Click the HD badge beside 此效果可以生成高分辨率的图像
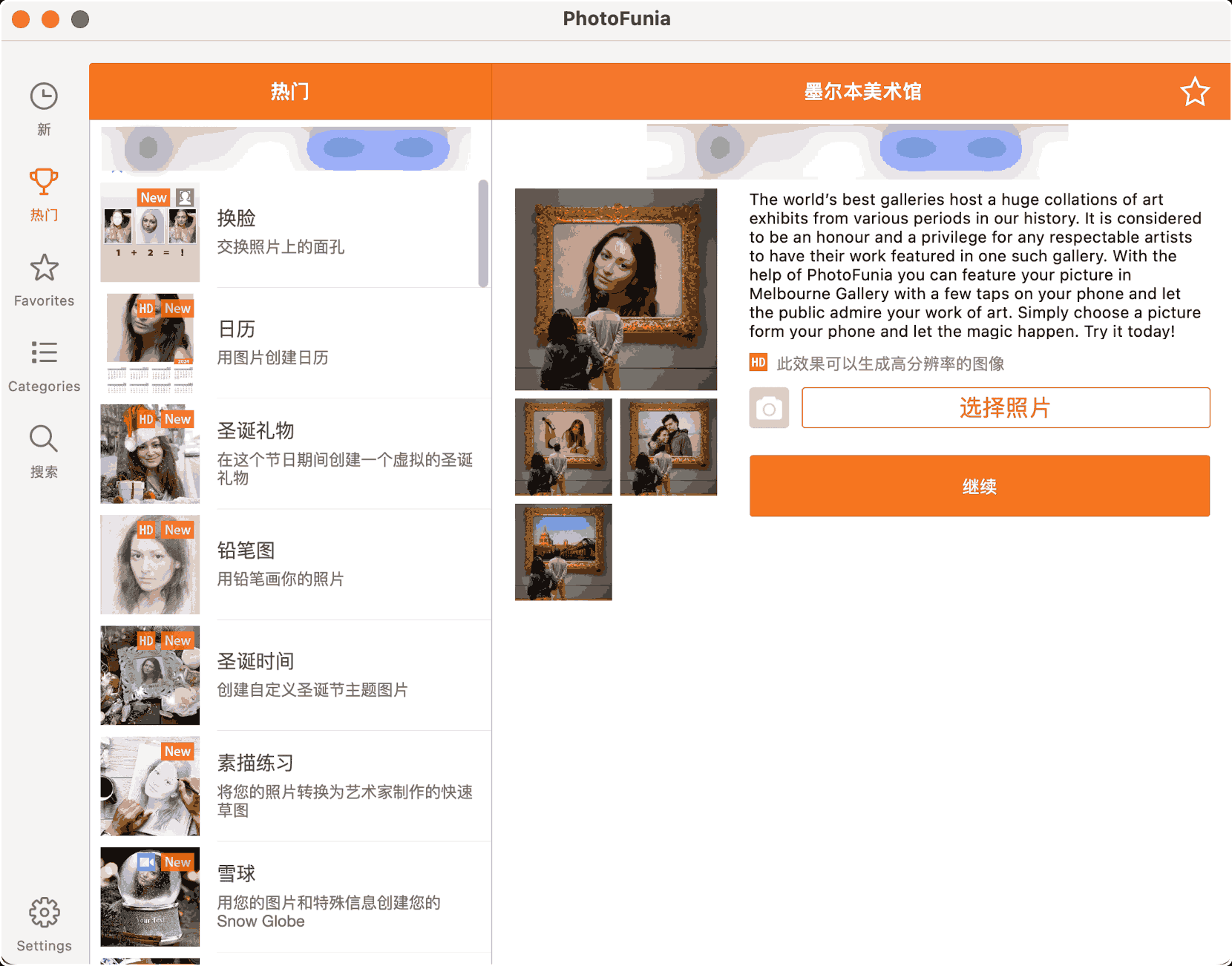The width and height of the screenshot is (1232, 966). 758,363
